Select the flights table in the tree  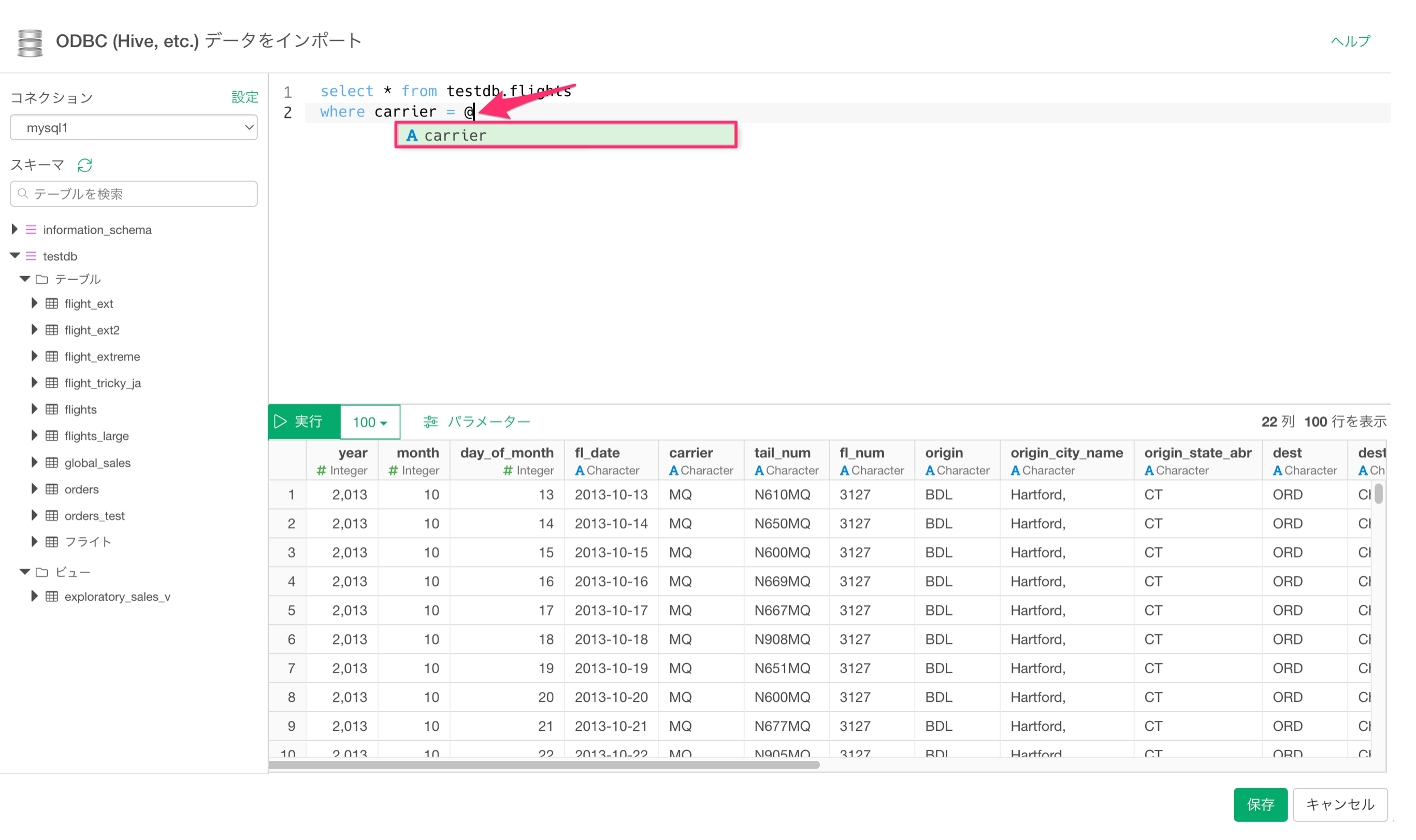tap(80, 409)
